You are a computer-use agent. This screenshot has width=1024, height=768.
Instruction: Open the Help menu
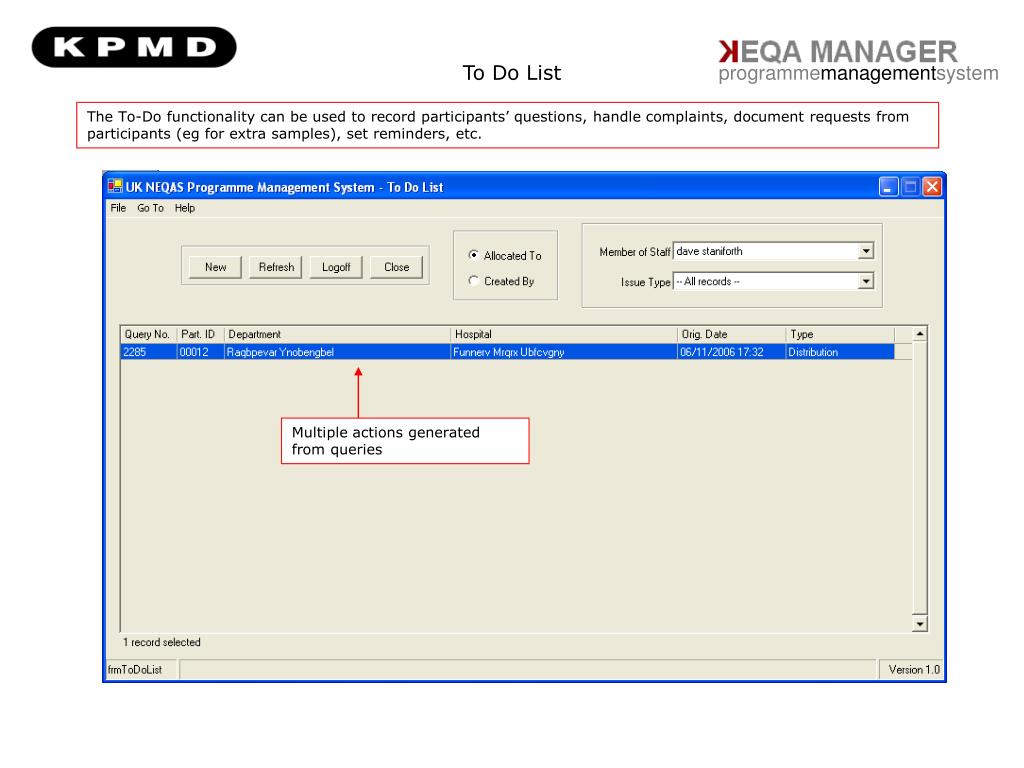[185, 208]
